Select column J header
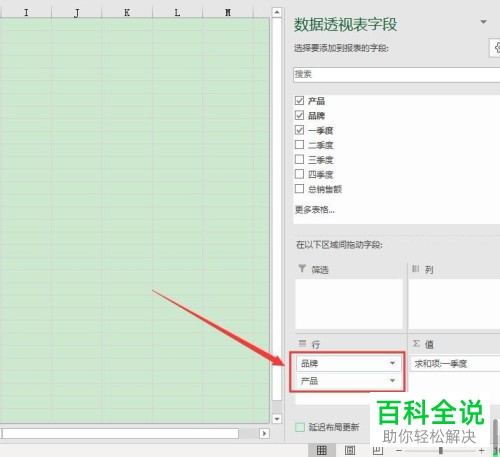 tap(77, 13)
